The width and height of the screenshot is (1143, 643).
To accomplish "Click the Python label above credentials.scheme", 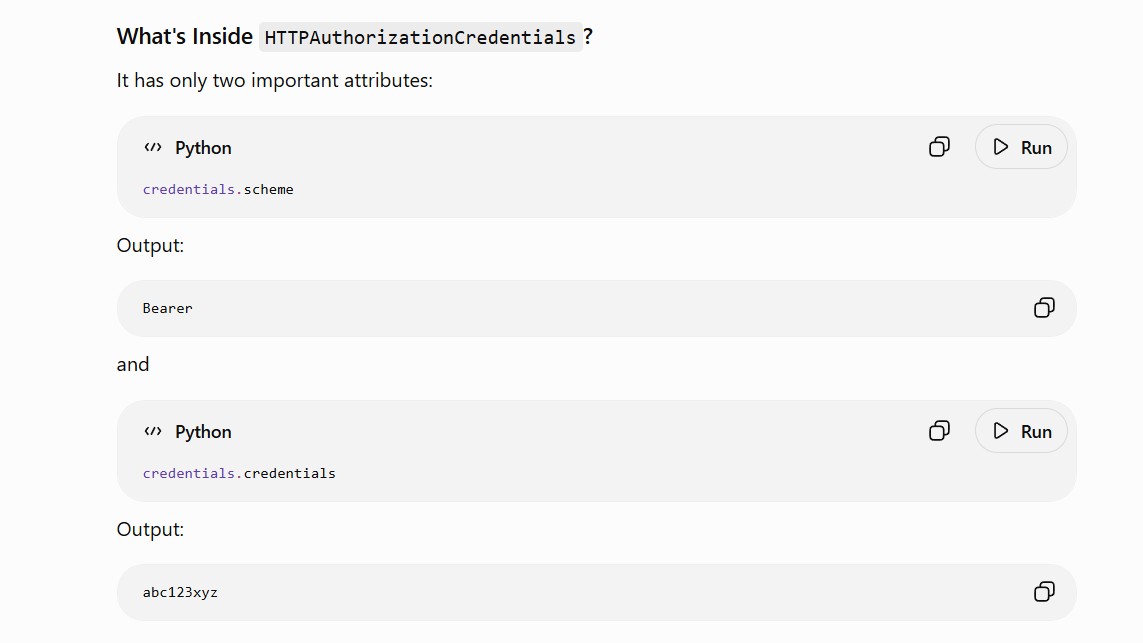I will pos(203,148).
